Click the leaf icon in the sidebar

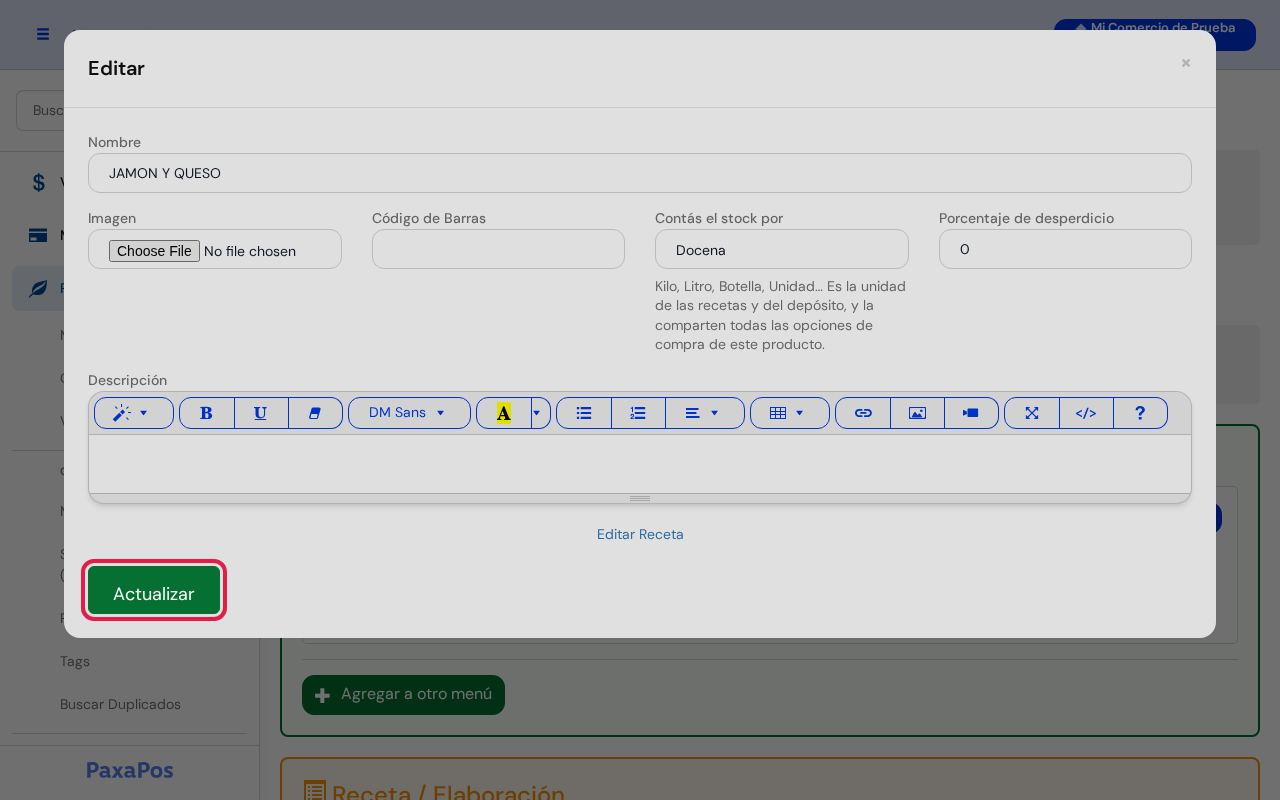tap(38, 289)
